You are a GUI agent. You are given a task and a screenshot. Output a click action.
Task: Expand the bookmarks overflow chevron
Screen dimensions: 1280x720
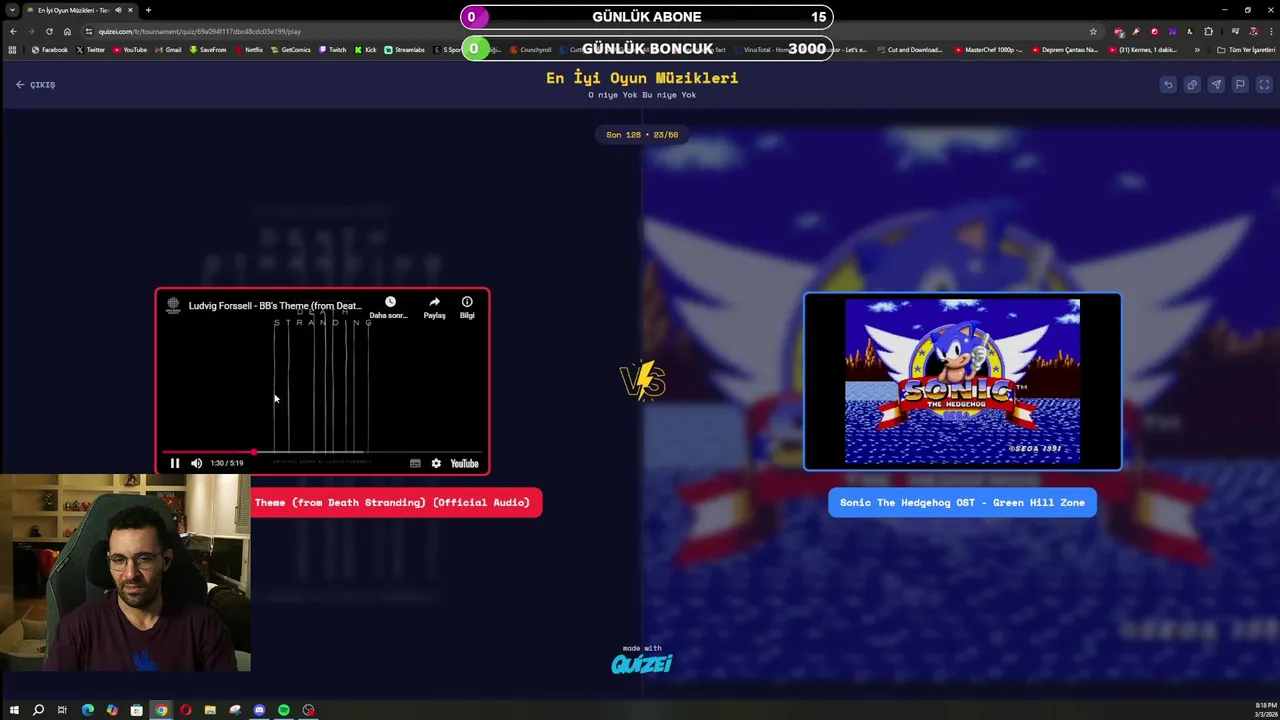pyautogui.click(x=1197, y=50)
